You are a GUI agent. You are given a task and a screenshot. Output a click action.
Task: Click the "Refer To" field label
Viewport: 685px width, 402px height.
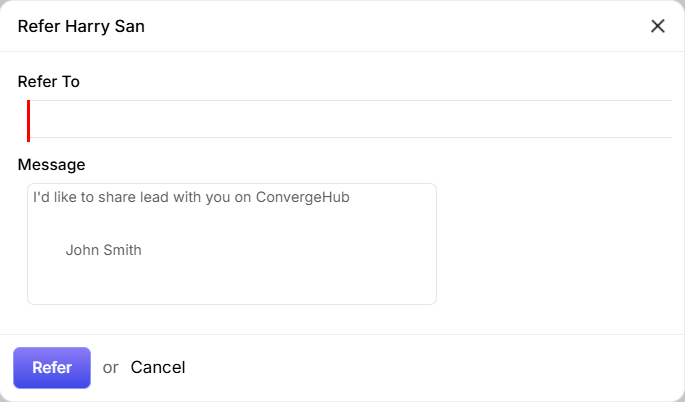(x=49, y=81)
